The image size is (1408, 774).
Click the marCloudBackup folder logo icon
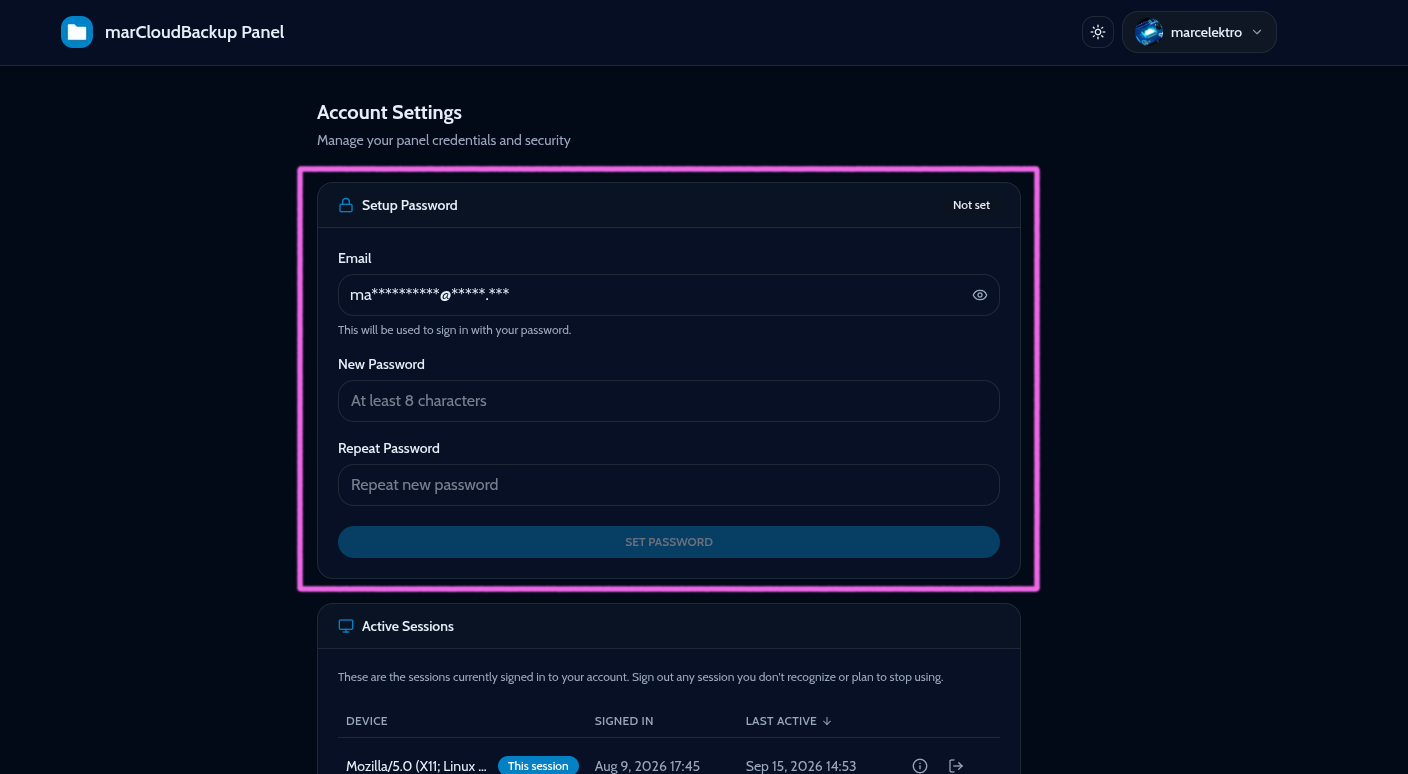click(x=77, y=32)
